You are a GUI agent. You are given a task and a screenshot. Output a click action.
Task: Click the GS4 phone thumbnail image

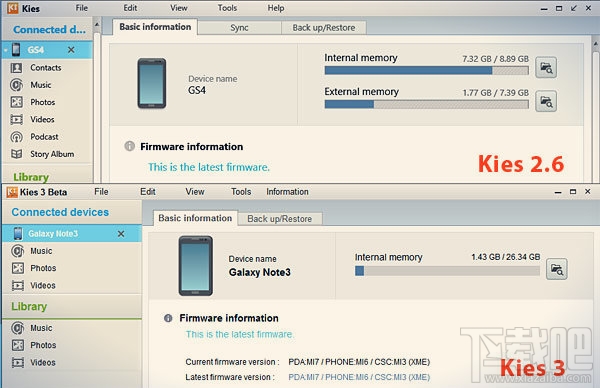click(152, 83)
